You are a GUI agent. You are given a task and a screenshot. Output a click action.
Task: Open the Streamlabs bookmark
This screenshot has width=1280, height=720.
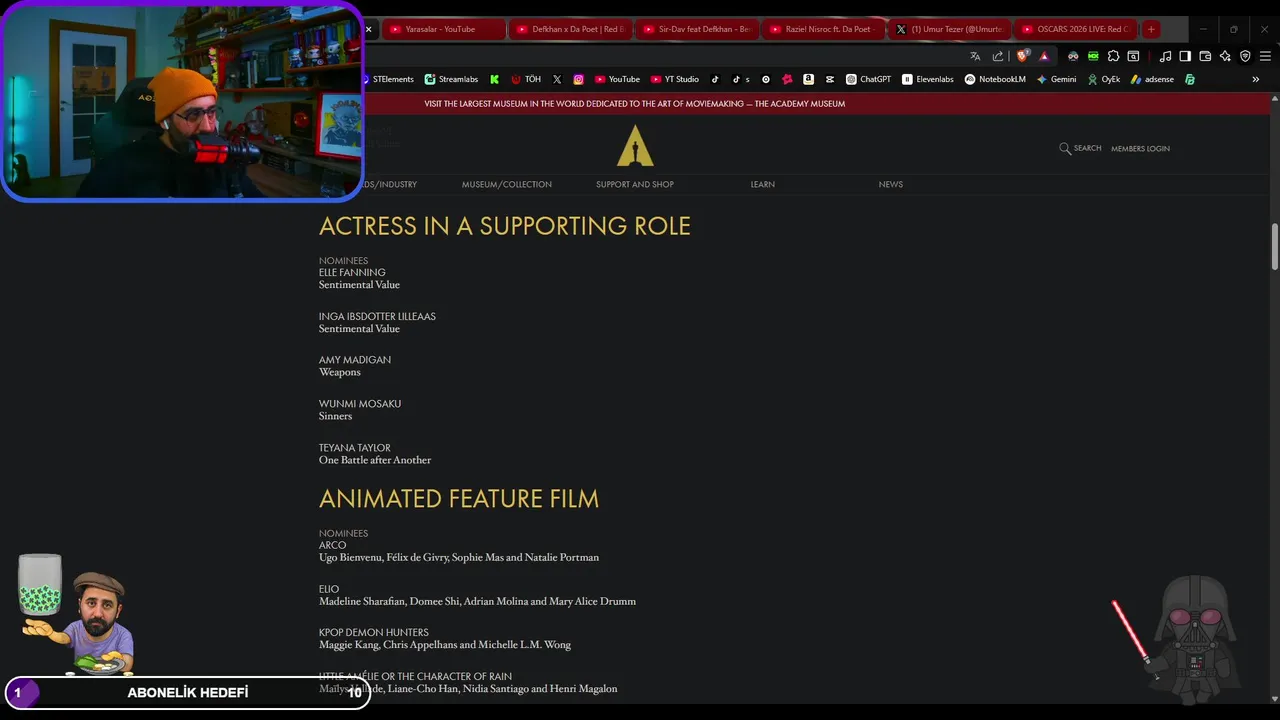pos(451,79)
